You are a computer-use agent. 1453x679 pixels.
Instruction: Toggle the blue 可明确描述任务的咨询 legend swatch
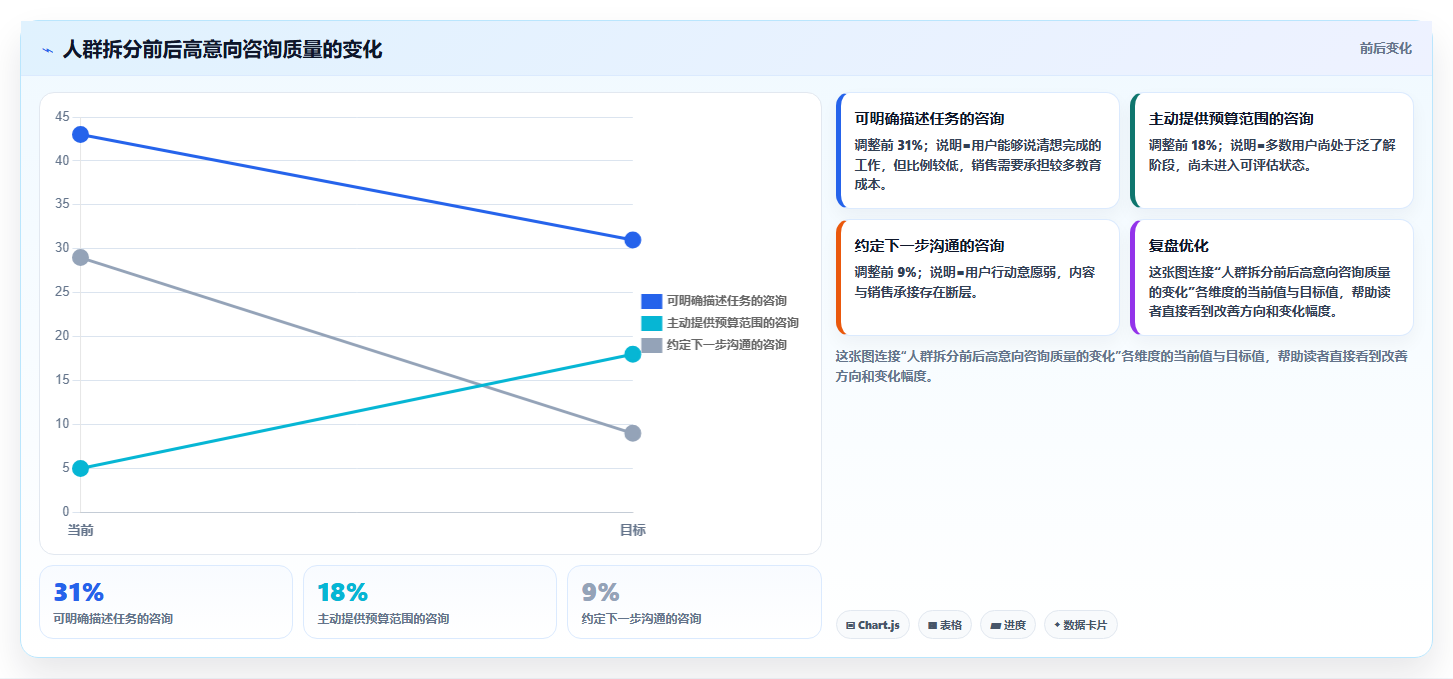point(652,300)
